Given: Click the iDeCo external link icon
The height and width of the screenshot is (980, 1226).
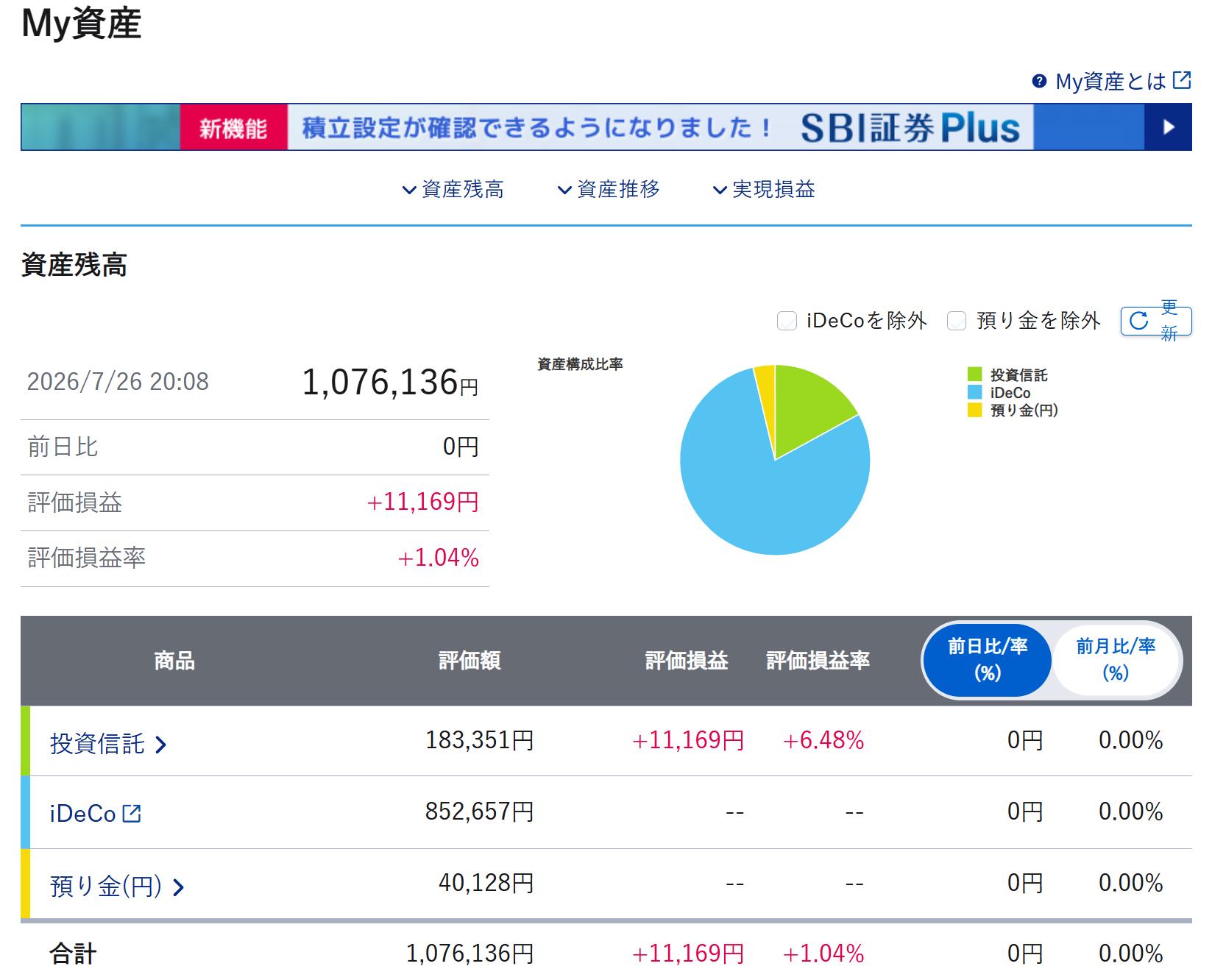Looking at the screenshot, I should (x=132, y=813).
